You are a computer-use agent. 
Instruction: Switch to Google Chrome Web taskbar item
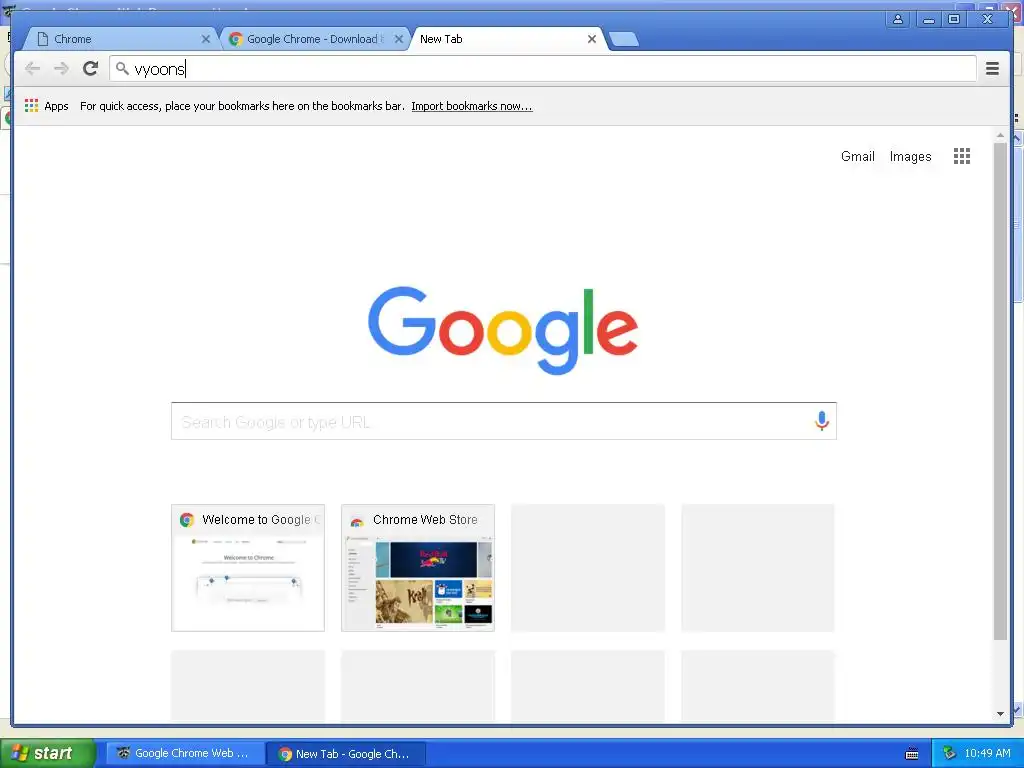[185, 753]
